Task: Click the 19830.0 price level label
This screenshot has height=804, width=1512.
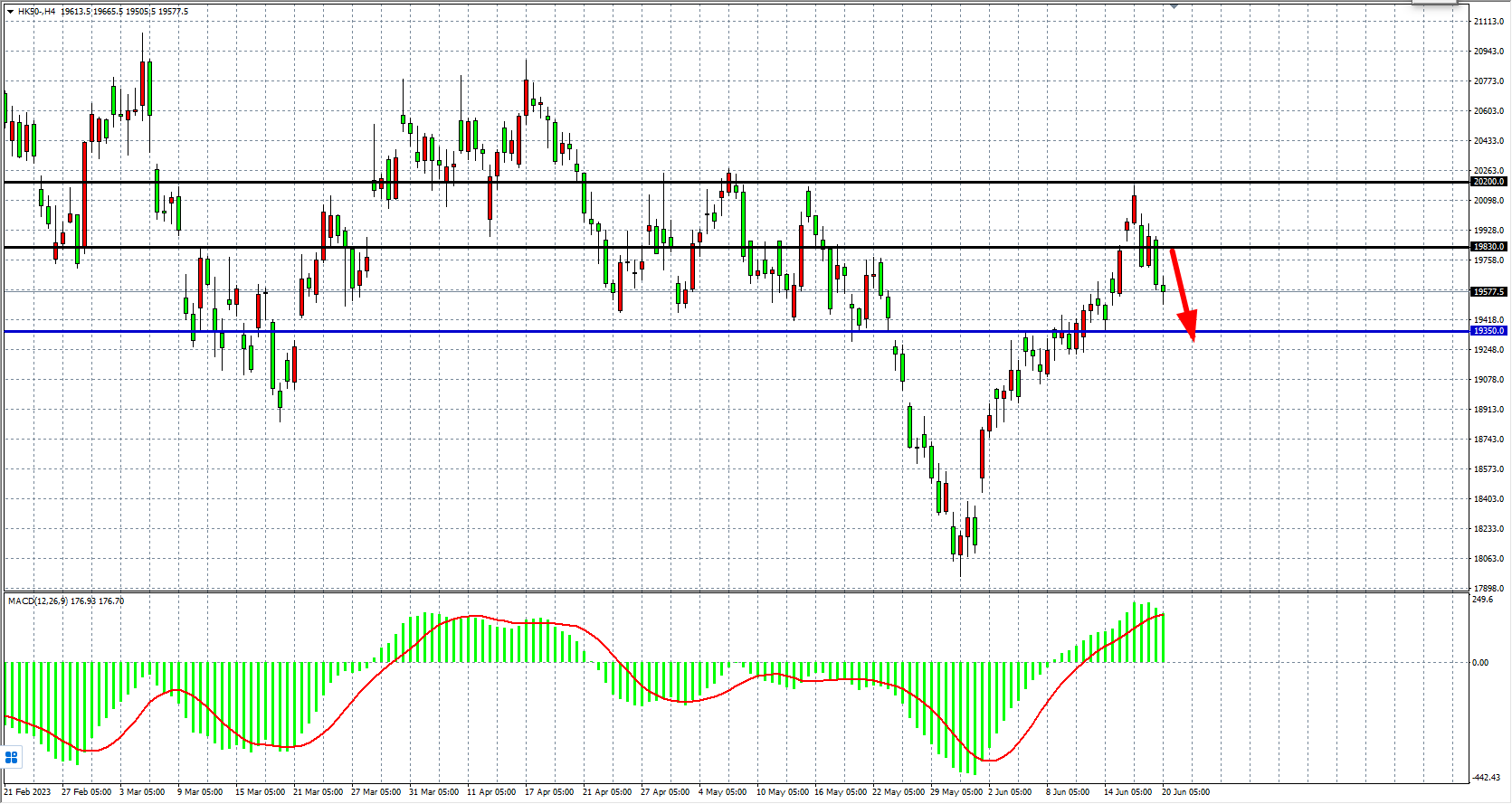Action: click(x=1488, y=247)
